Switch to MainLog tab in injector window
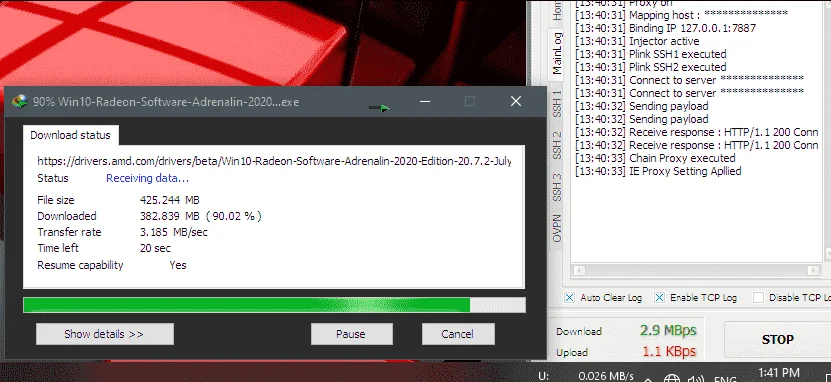Image resolution: width=831 pixels, height=382 pixels. 556,53
